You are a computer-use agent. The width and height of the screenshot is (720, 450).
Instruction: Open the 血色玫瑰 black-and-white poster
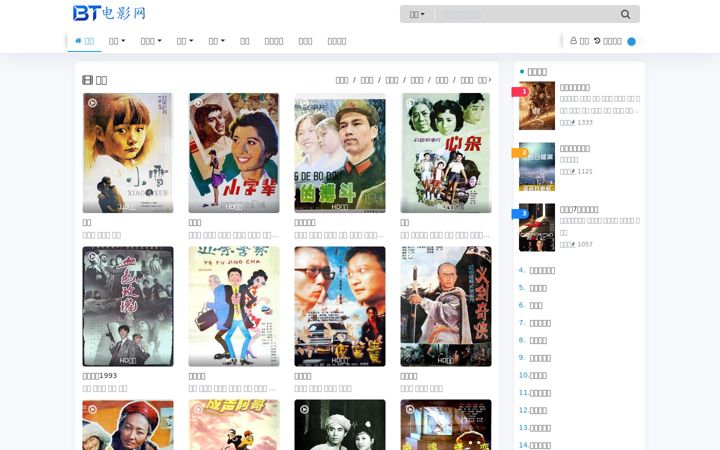click(128, 306)
